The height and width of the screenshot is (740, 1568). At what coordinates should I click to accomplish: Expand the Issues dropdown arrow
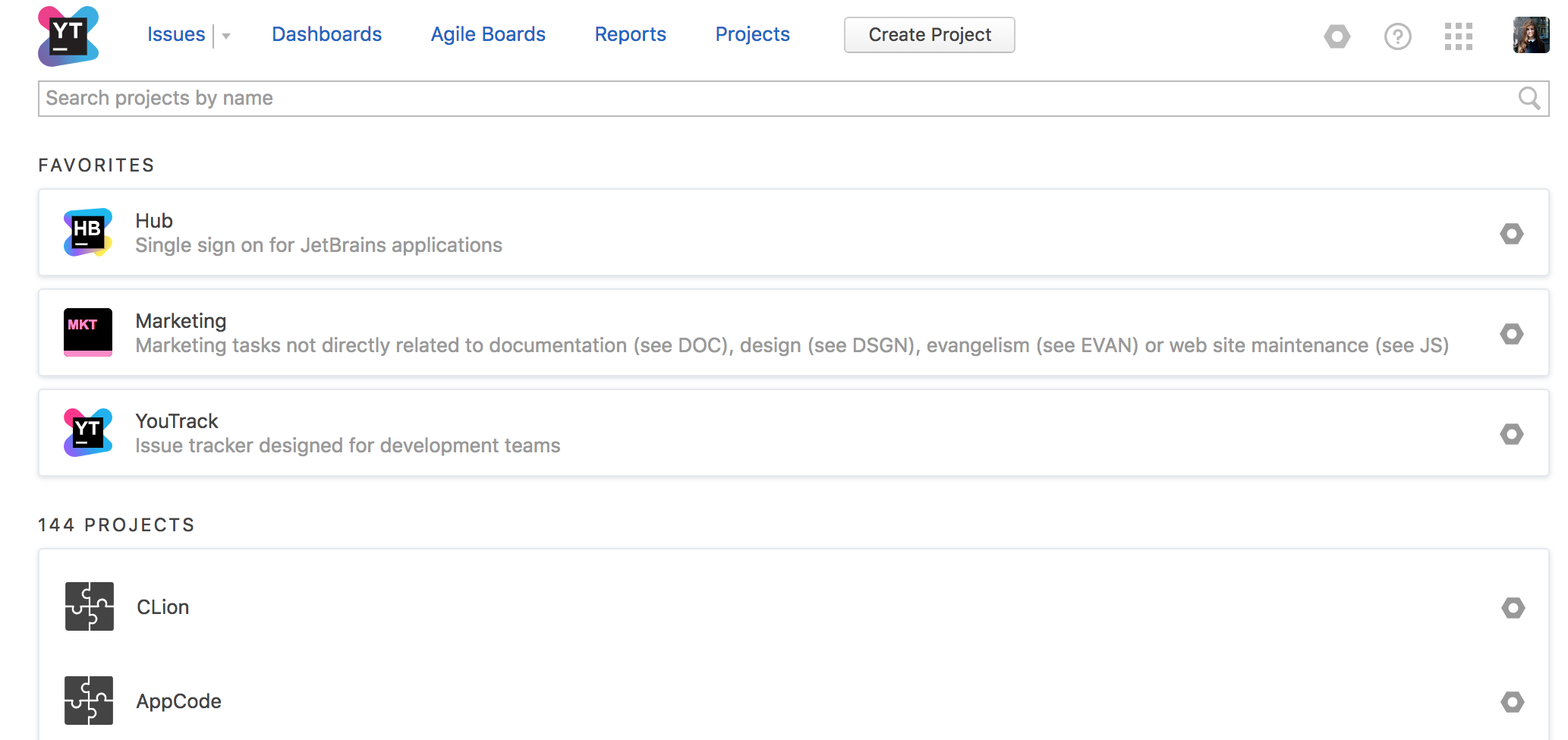click(x=226, y=36)
